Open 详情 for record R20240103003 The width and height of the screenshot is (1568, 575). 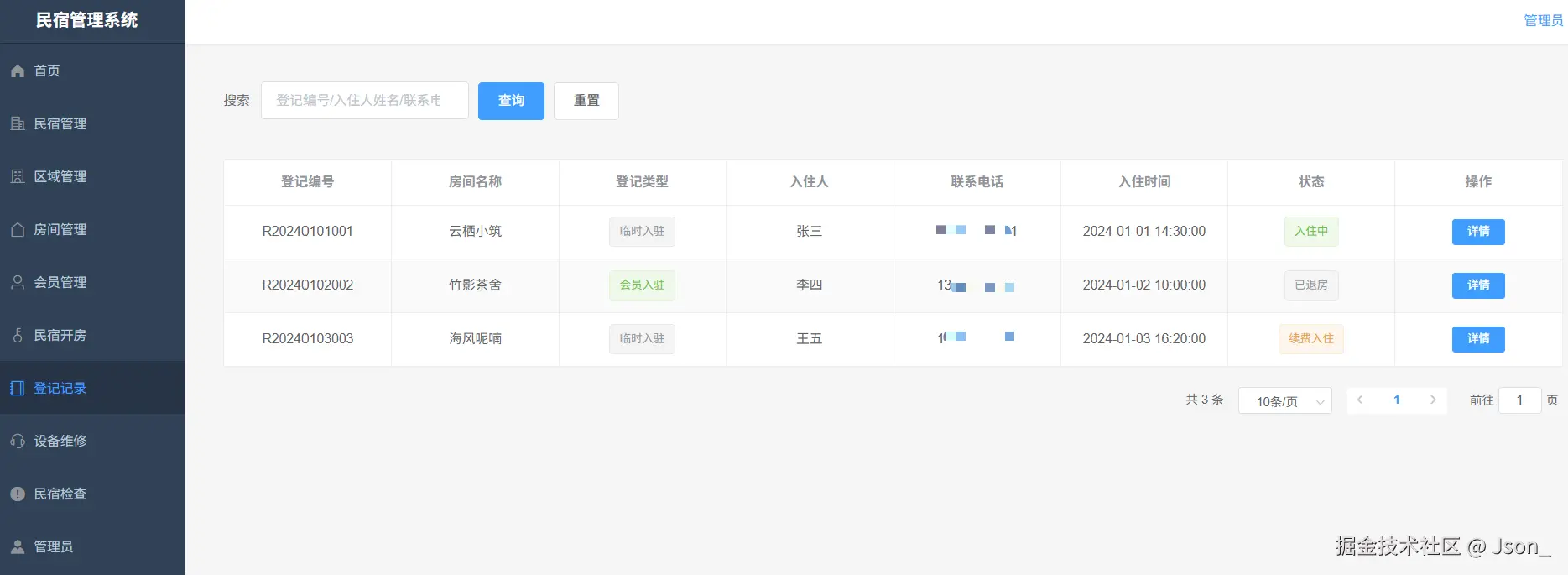tap(1478, 339)
